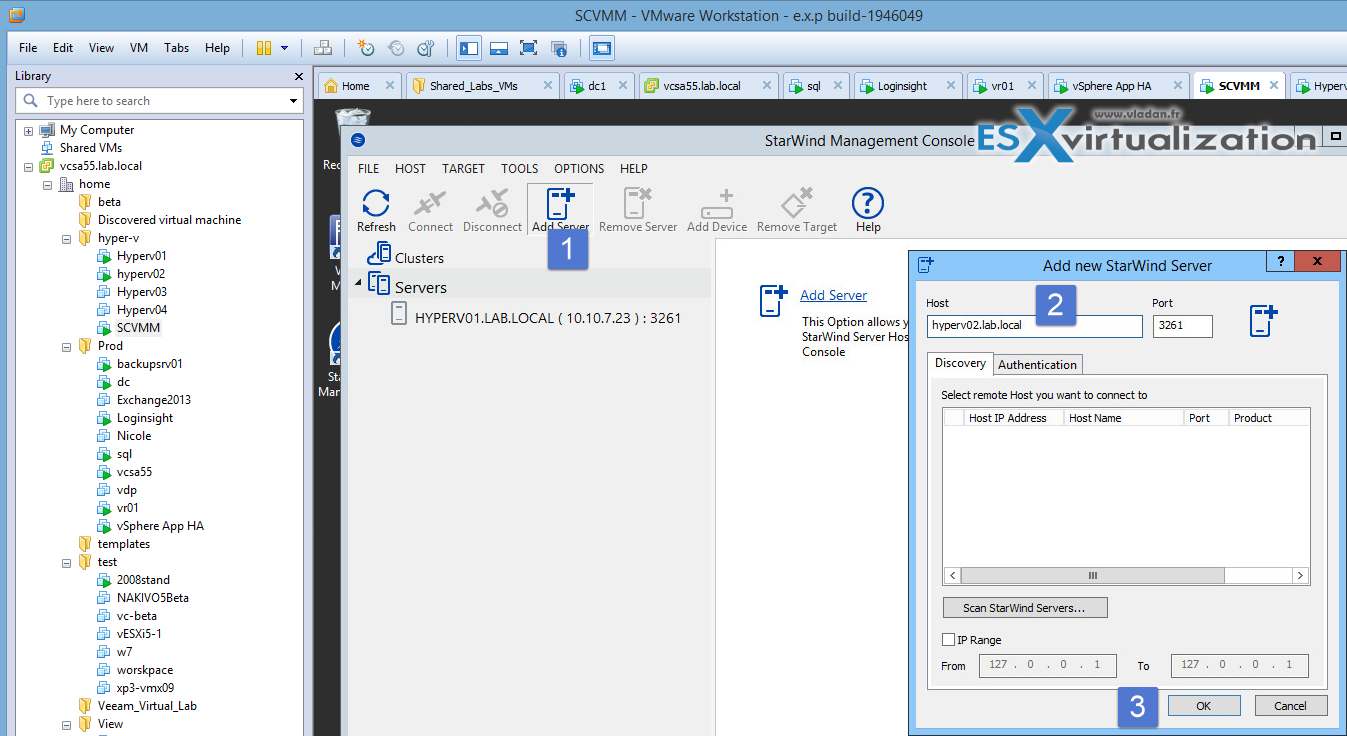The width and height of the screenshot is (1347, 736).
Task: Open StarWind TARGET menu
Action: tap(463, 169)
